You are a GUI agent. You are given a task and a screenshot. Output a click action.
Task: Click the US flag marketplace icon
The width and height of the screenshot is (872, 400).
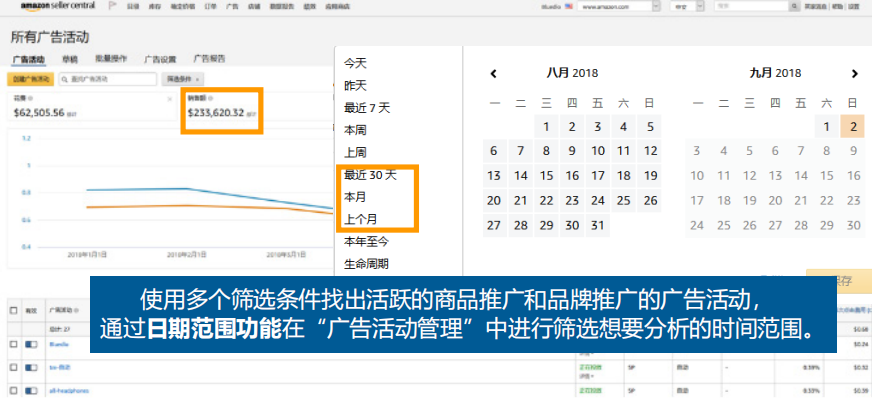pos(568,6)
